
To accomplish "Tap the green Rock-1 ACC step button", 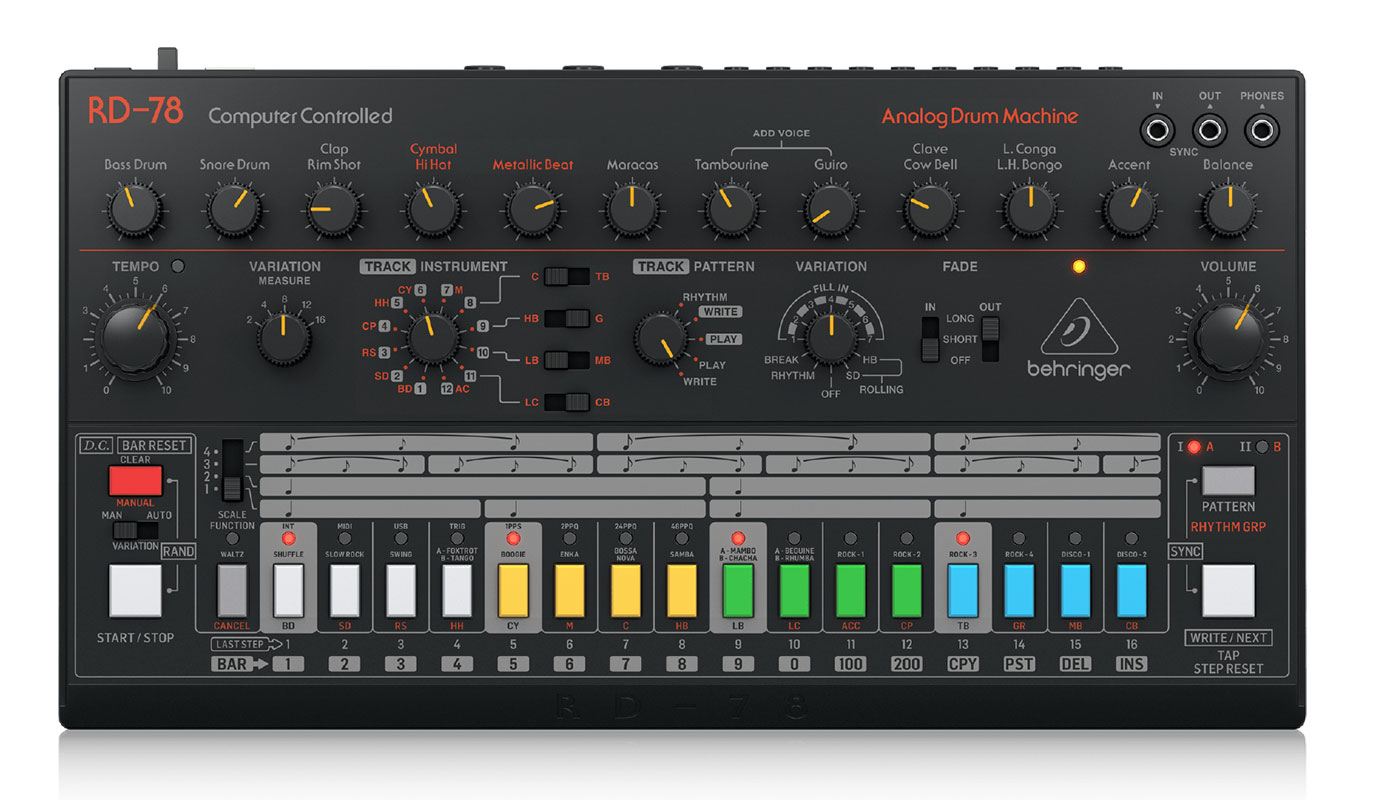I will (x=850, y=590).
